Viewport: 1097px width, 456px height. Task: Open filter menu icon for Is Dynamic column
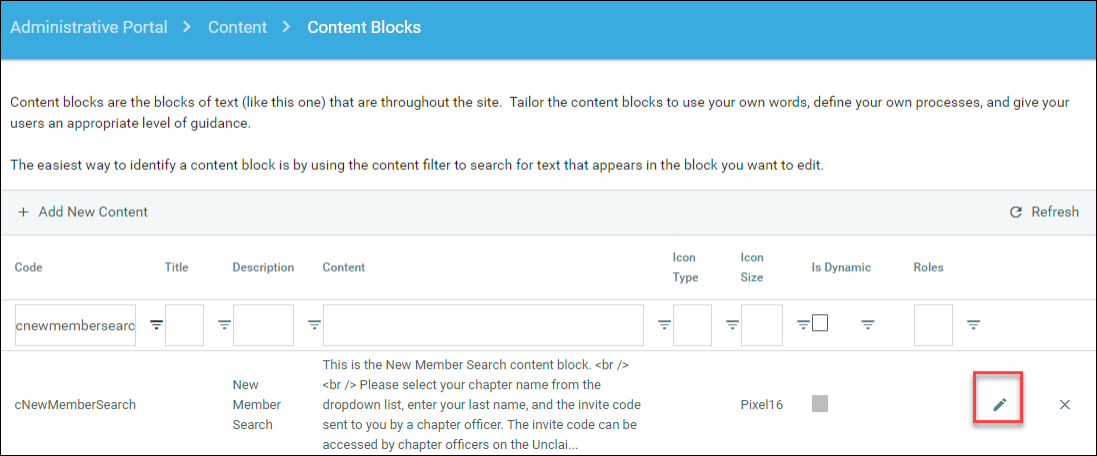coord(868,324)
